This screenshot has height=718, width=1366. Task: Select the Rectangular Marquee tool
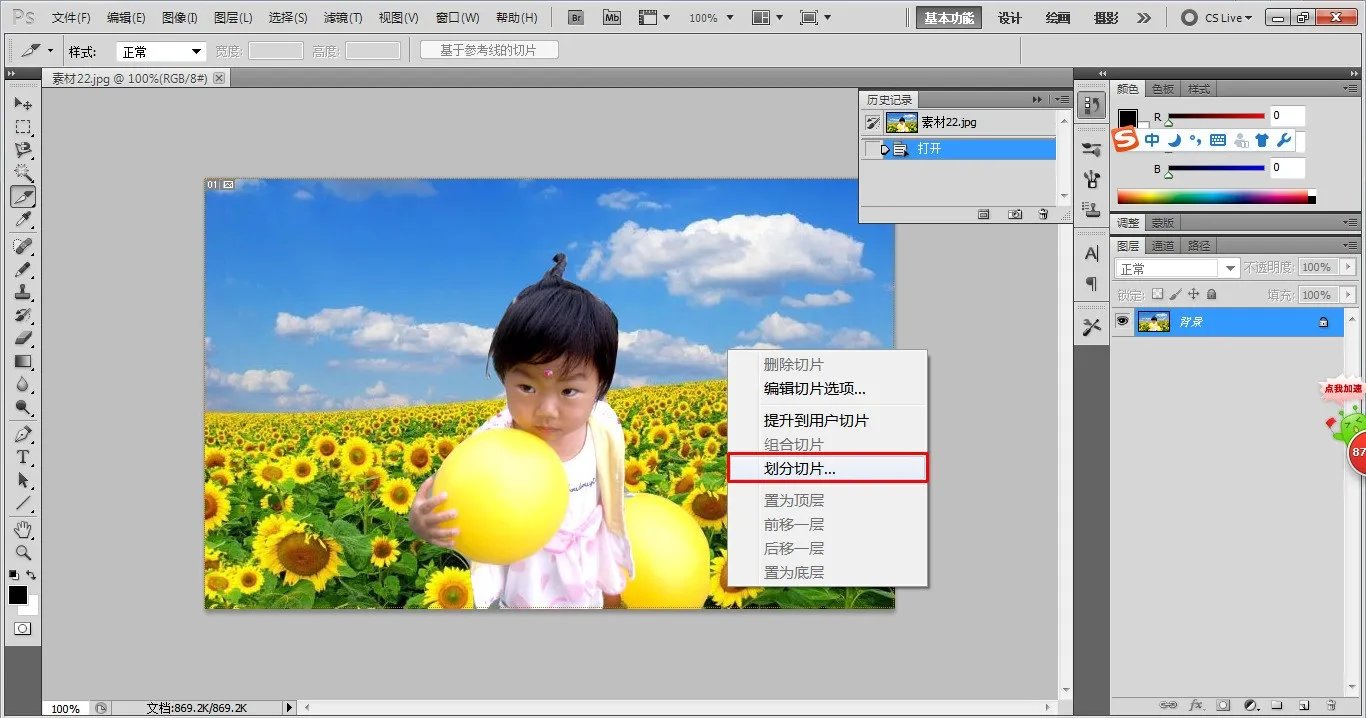(x=23, y=127)
